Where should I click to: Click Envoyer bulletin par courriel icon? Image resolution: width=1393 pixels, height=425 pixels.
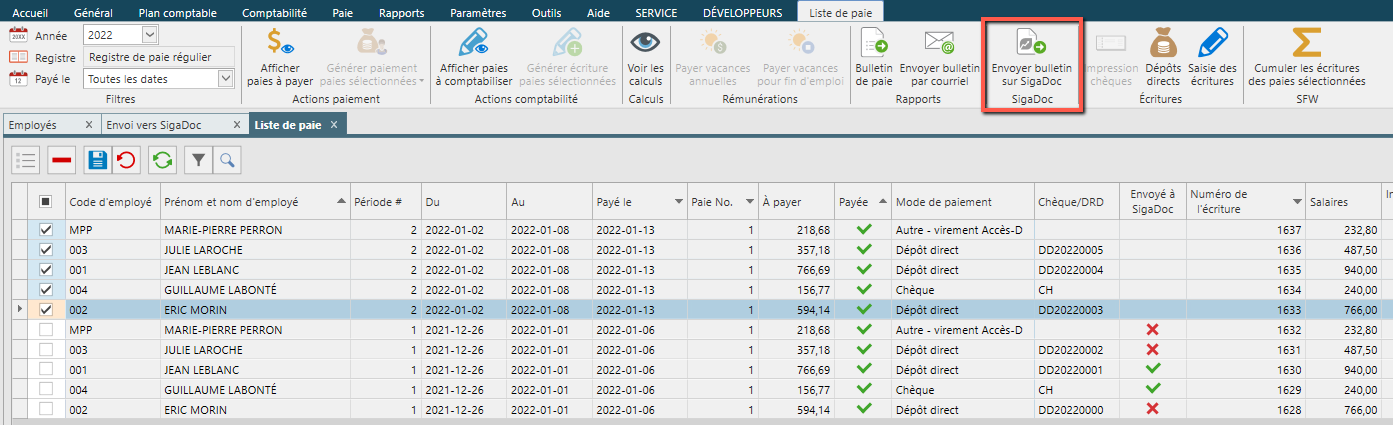click(x=939, y=43)
